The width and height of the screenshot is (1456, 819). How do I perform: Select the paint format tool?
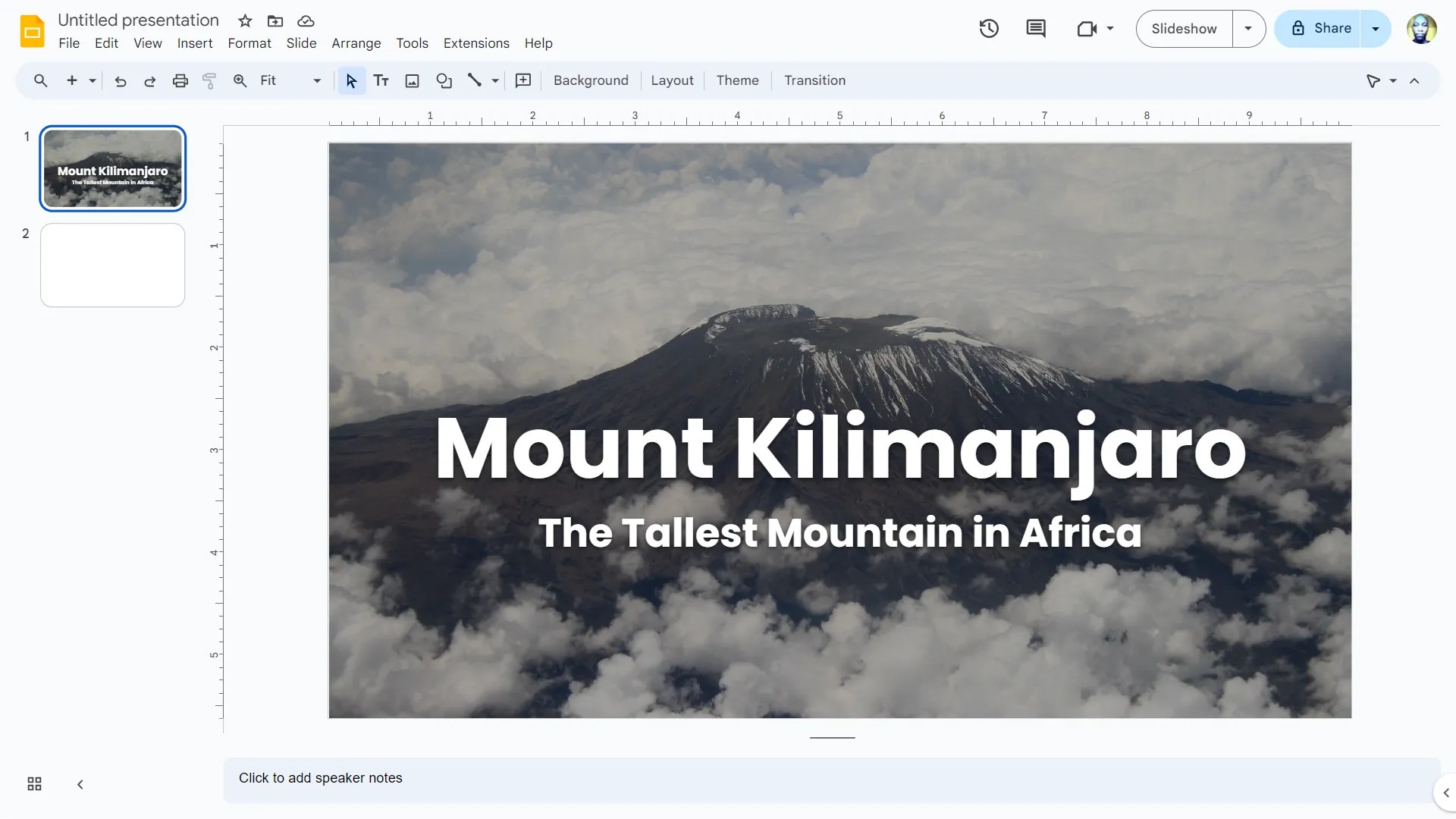209,80
